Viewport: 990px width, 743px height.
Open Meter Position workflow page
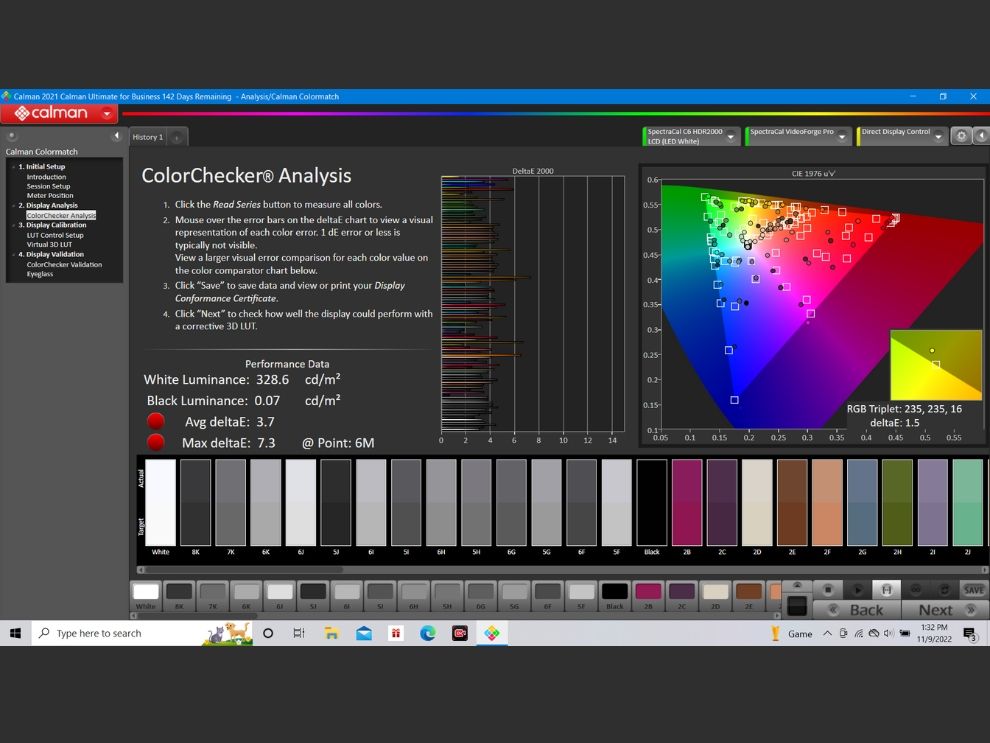click(50, 196)
